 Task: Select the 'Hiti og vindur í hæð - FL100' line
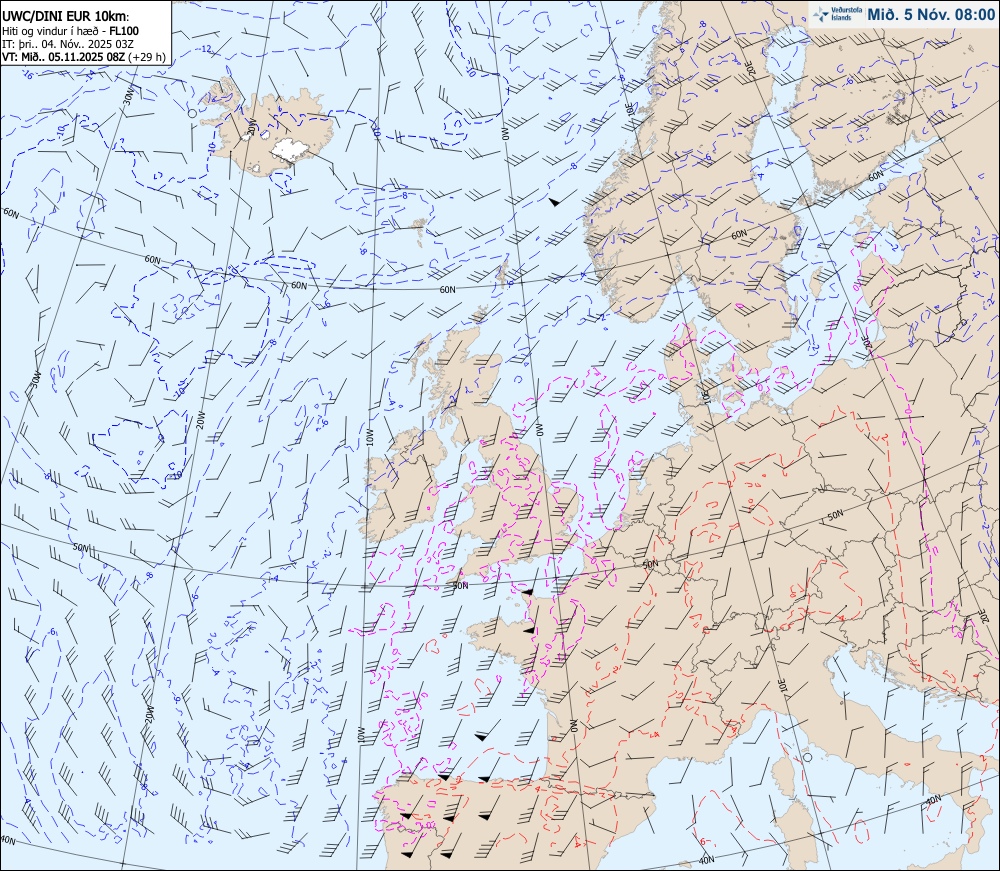click(x=71, y=31)
